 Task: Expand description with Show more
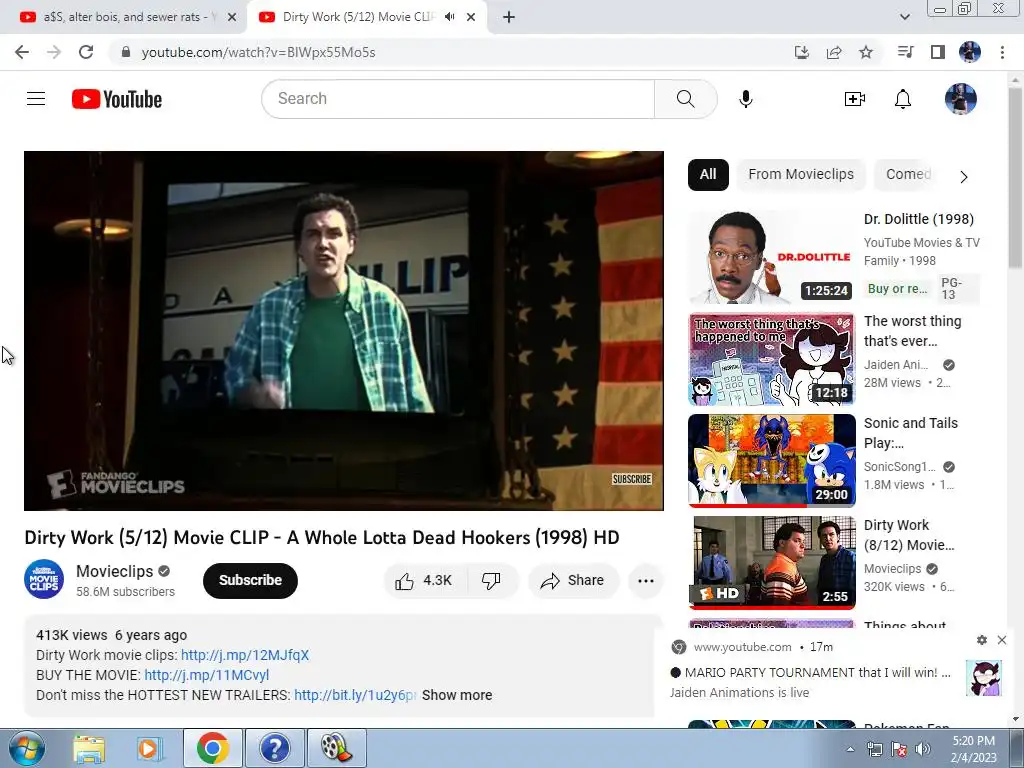(457, 696)
